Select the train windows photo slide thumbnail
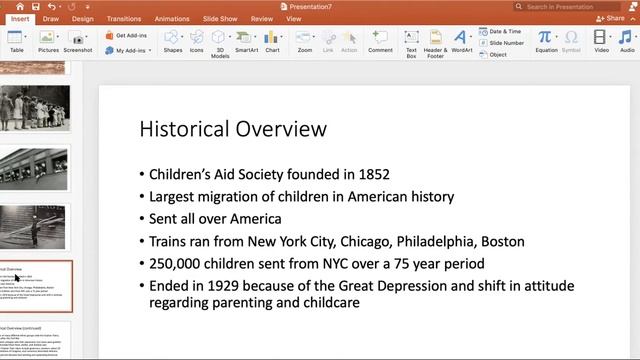The image size is (640, 360). tap(34, 169)
